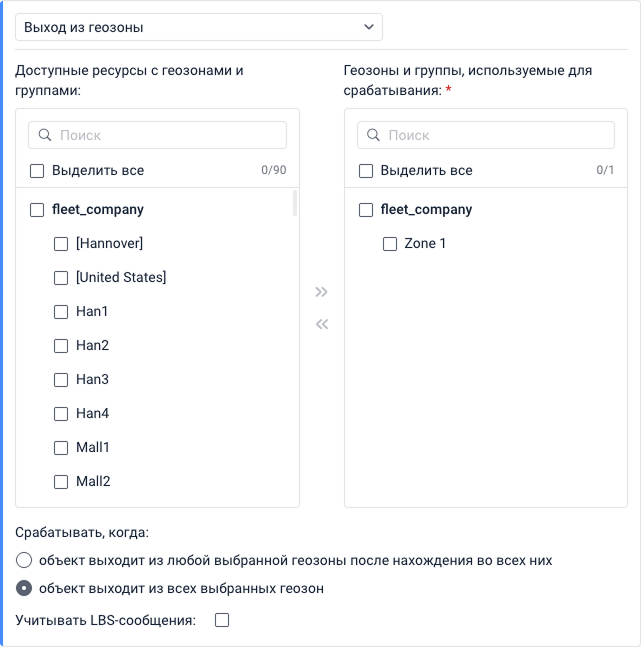Select the Han3 geofence checkbox
Image resolution: width=641 pixels, height=647 pixels.
point(61,380)
